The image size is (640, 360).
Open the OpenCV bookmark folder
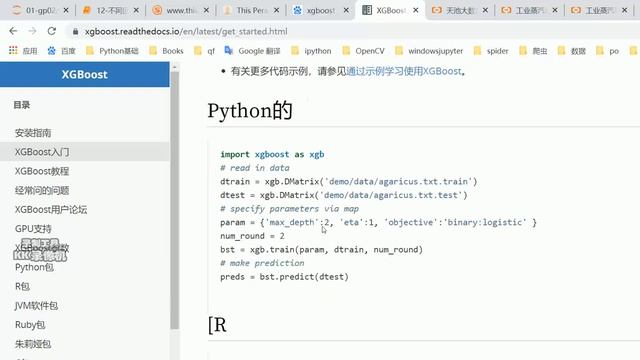363,51
